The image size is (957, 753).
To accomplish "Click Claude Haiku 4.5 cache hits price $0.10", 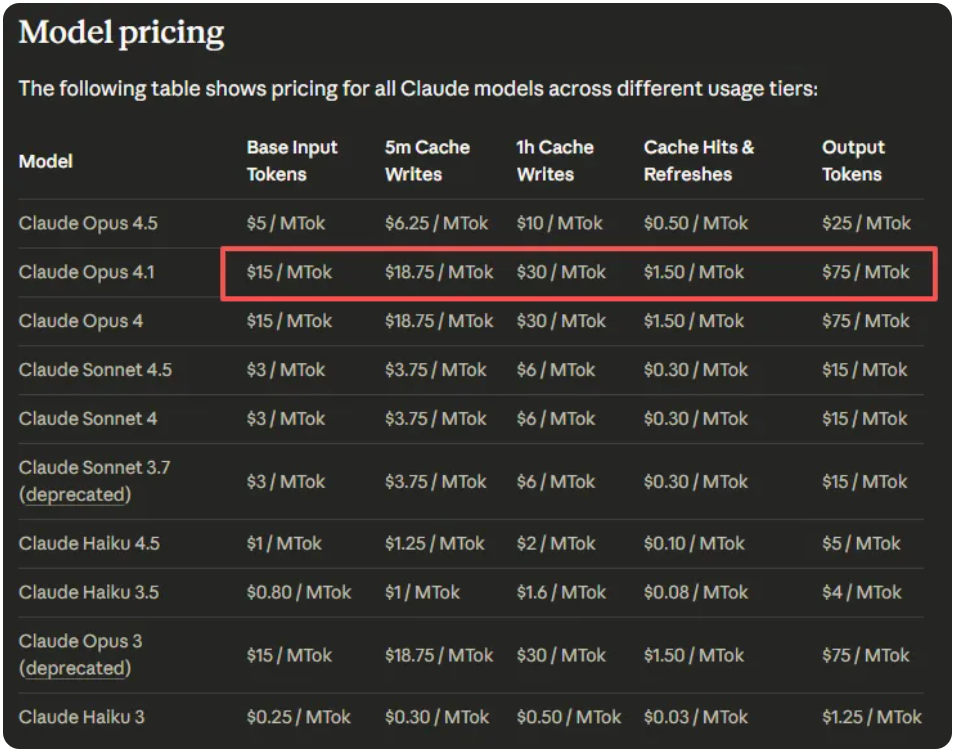I will 694,544.
